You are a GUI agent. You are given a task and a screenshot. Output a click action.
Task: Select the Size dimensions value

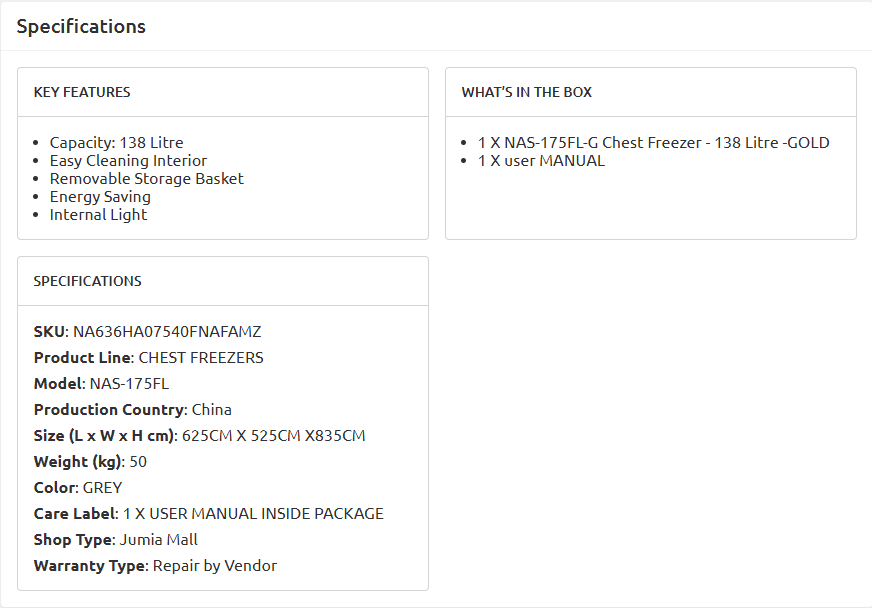(274, 436)
